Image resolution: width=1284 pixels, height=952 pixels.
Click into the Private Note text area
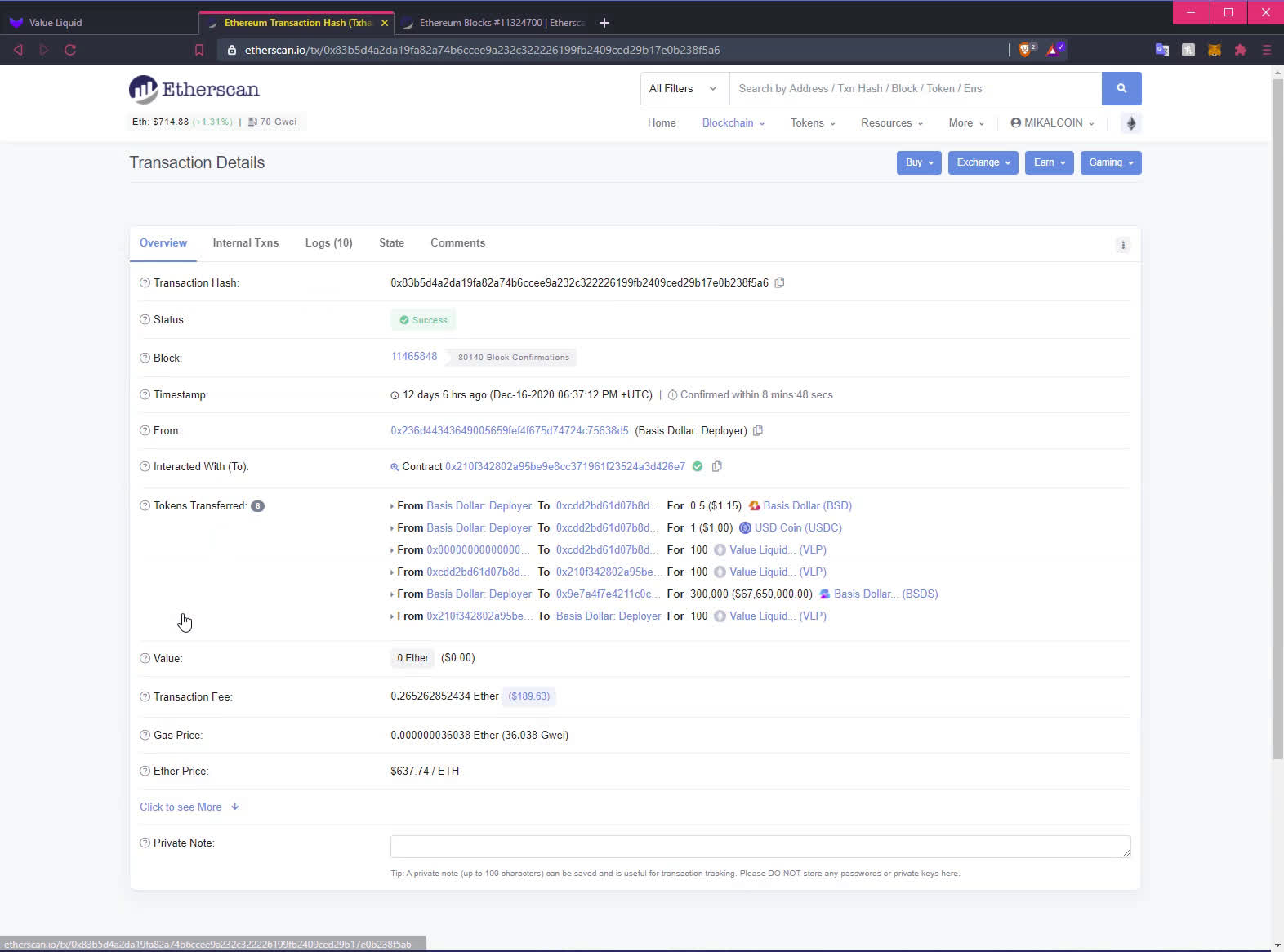point(760,847)
